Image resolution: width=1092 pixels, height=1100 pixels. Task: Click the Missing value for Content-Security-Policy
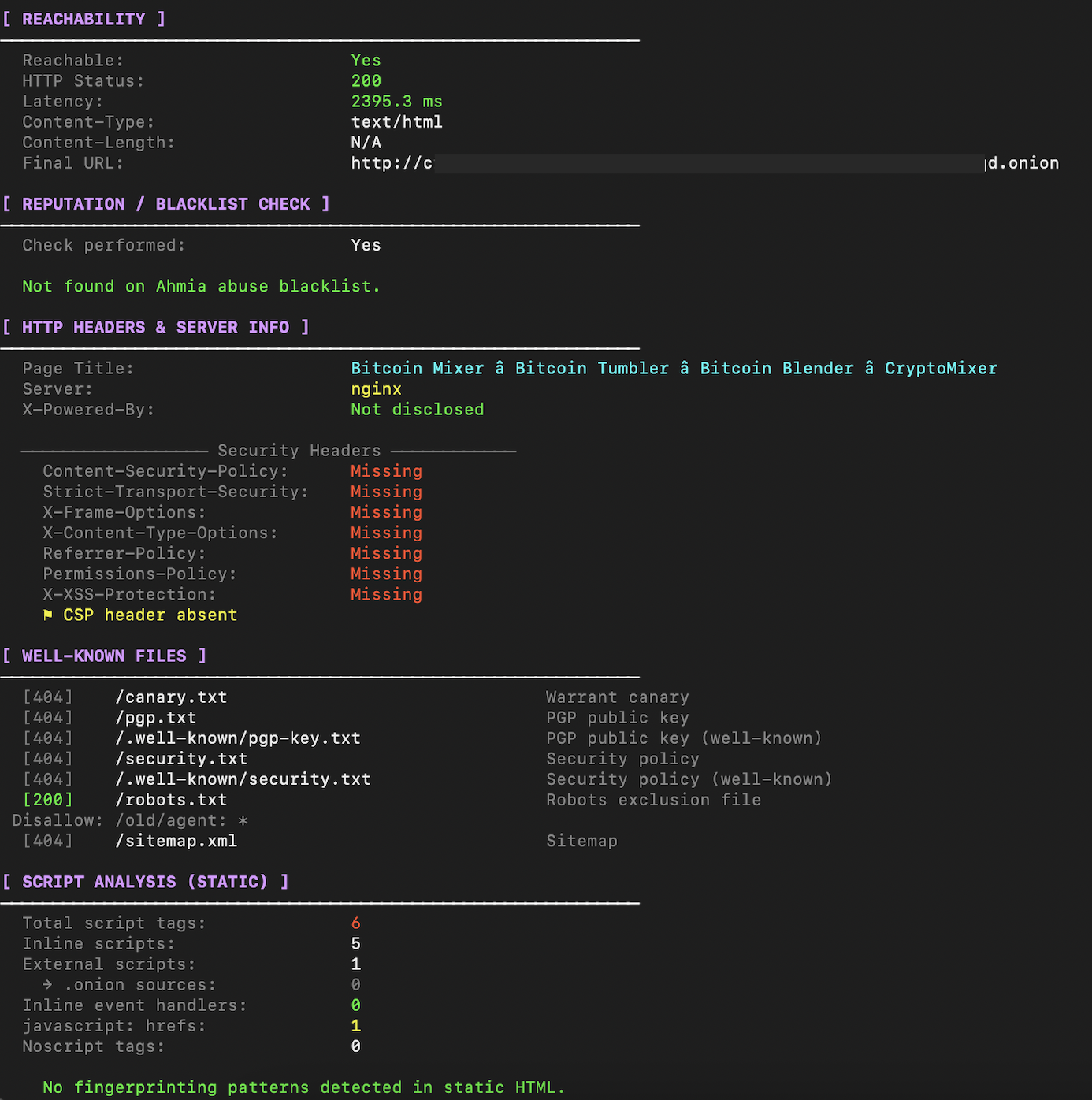(x=387, y=471)
